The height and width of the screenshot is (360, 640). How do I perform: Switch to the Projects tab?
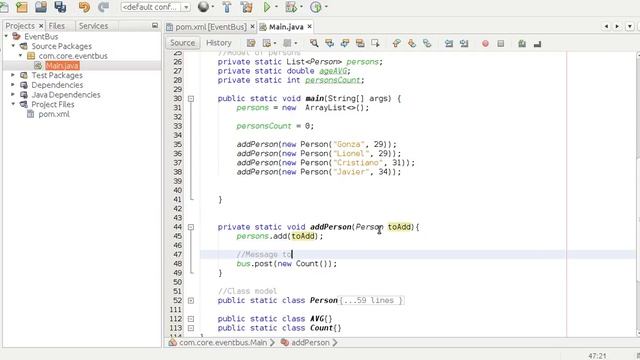click(20, 26)
